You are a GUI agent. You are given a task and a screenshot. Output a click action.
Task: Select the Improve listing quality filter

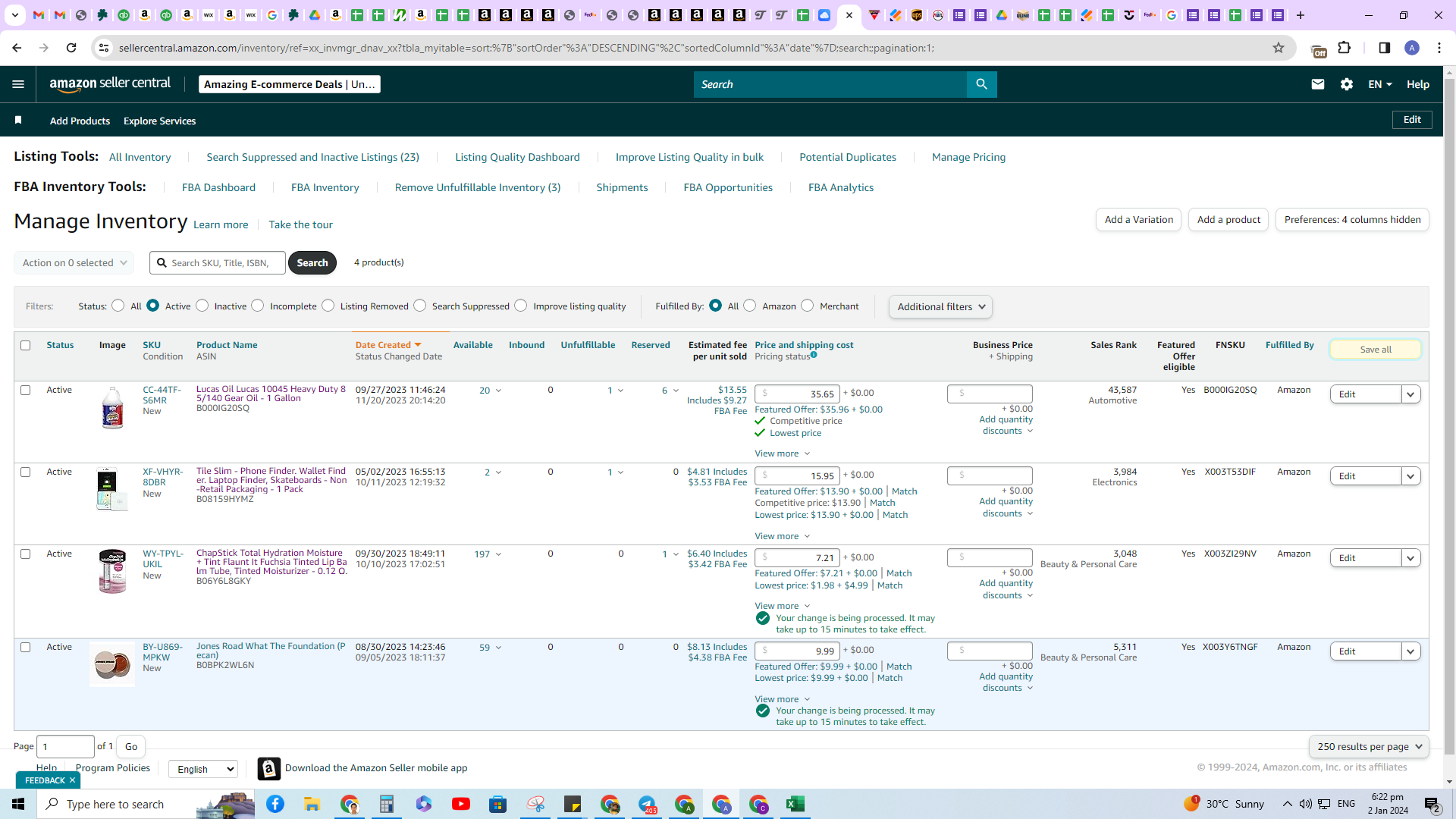(x=521, y=306)
